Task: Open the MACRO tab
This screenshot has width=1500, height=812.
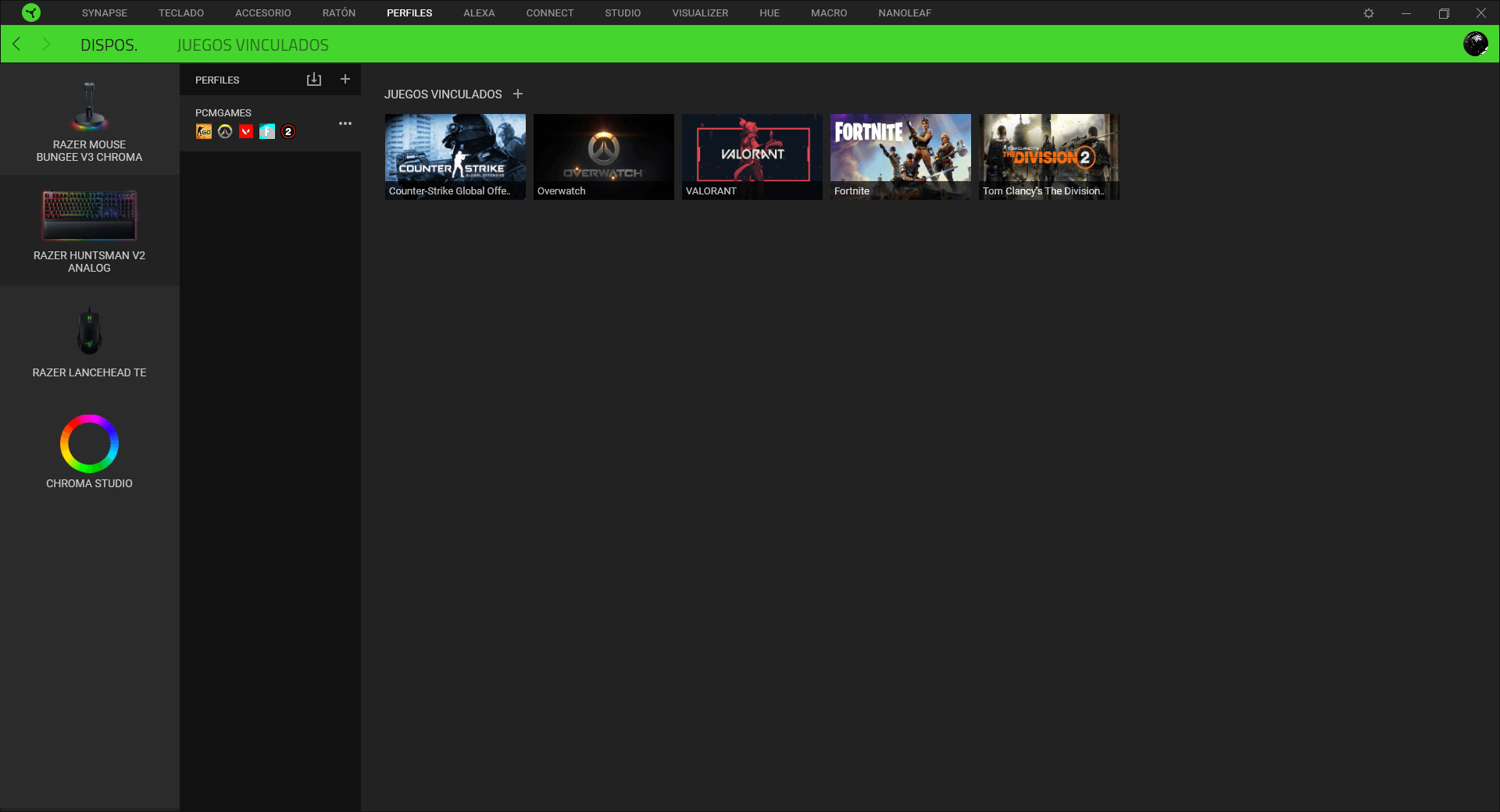Action: [829, 13]
